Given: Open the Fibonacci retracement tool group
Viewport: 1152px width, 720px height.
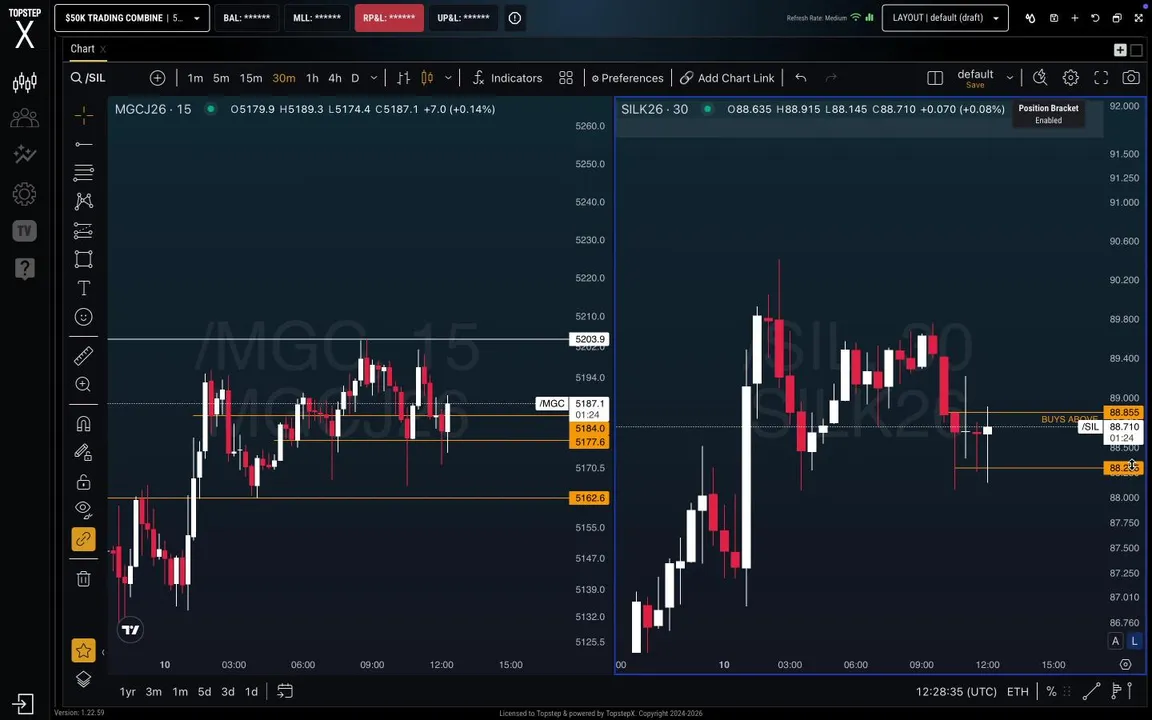Looking at the screenshot, I should (x=83, y=173).
